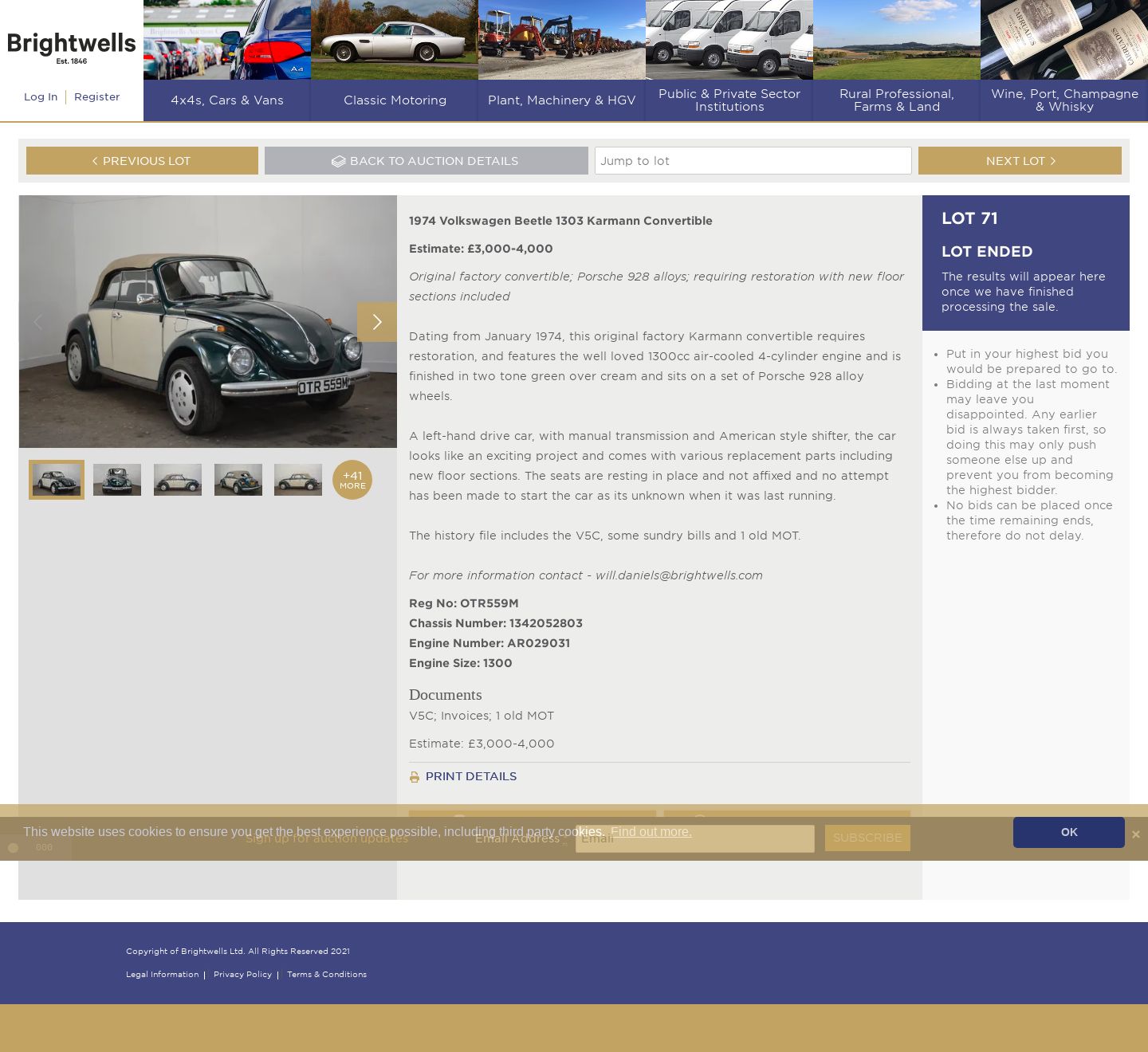Click the 'LOT 71' heading
The height and width of the screenshot is (1052, 1148).
(969, 218)
